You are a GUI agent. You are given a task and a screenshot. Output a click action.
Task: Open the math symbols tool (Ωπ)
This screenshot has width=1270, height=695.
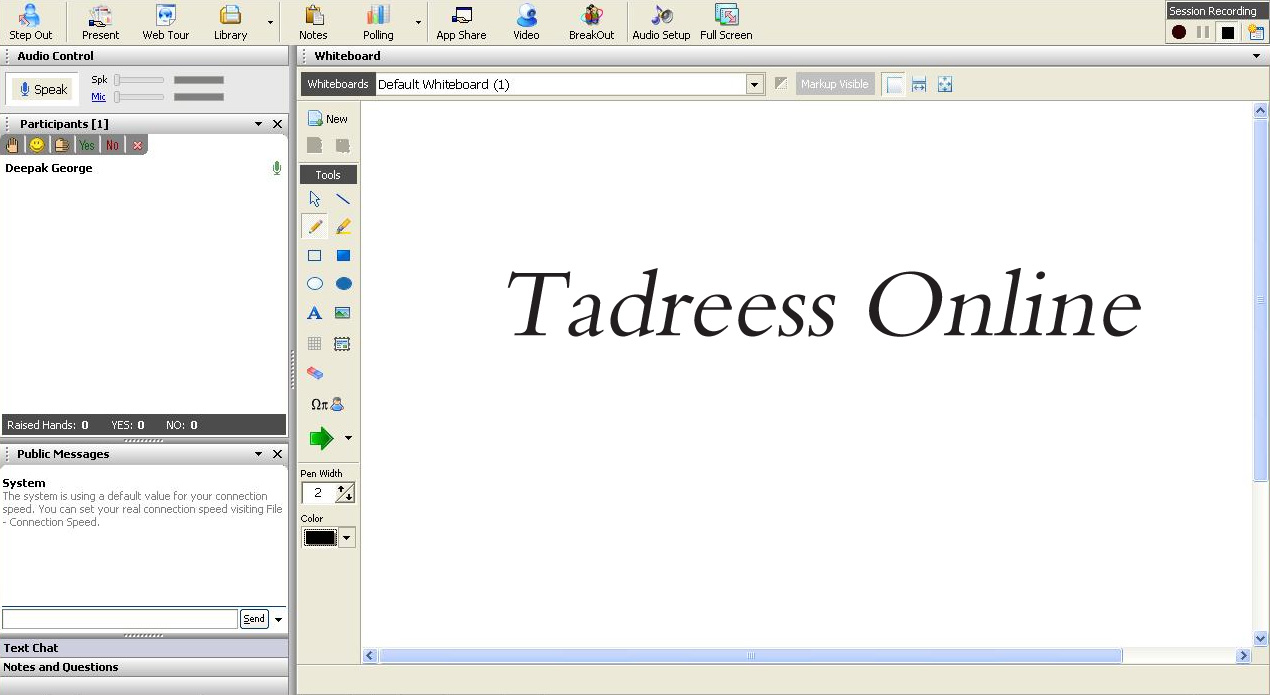327,405
